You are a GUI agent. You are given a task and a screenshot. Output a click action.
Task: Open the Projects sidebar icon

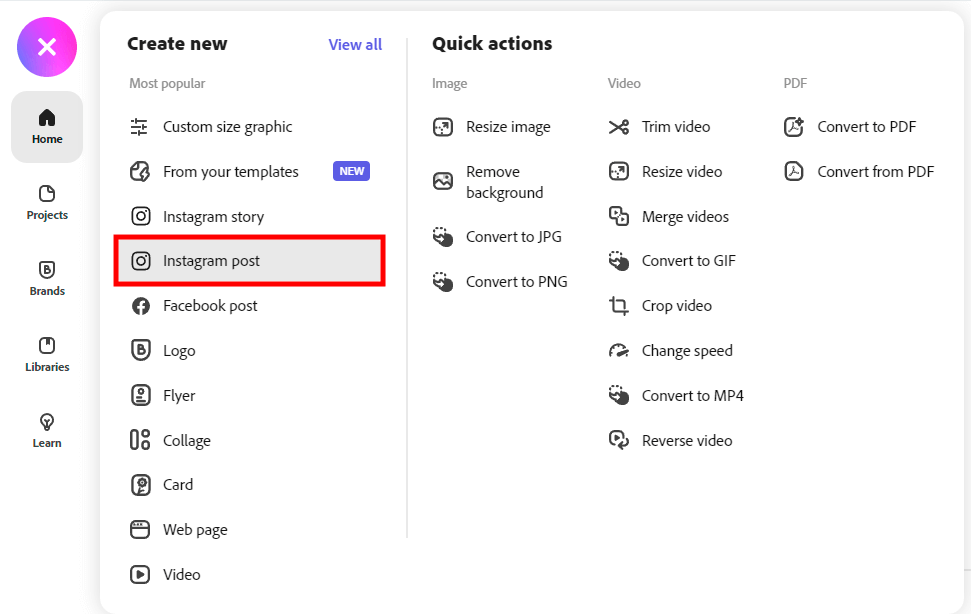[x=47, y=202]
